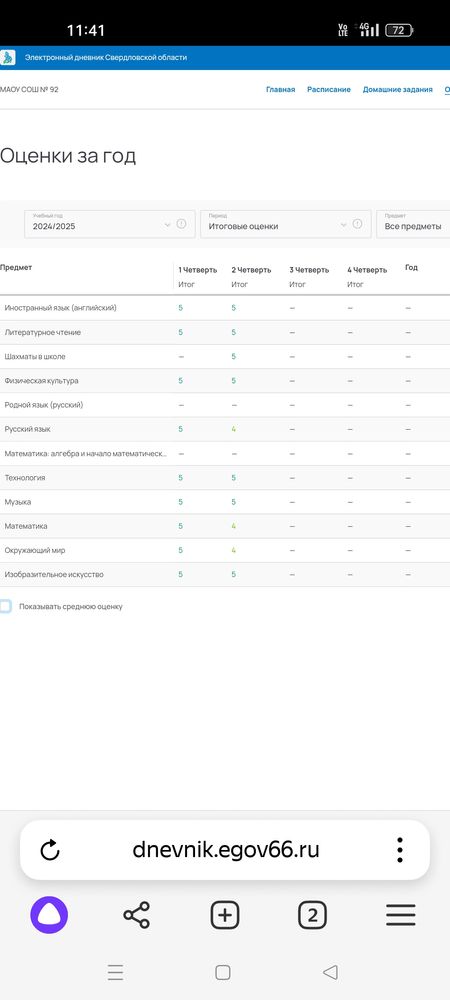Expand the Учебный год 2024/2025 dropdown
The image size is (450, 1000).
point(100,224)
